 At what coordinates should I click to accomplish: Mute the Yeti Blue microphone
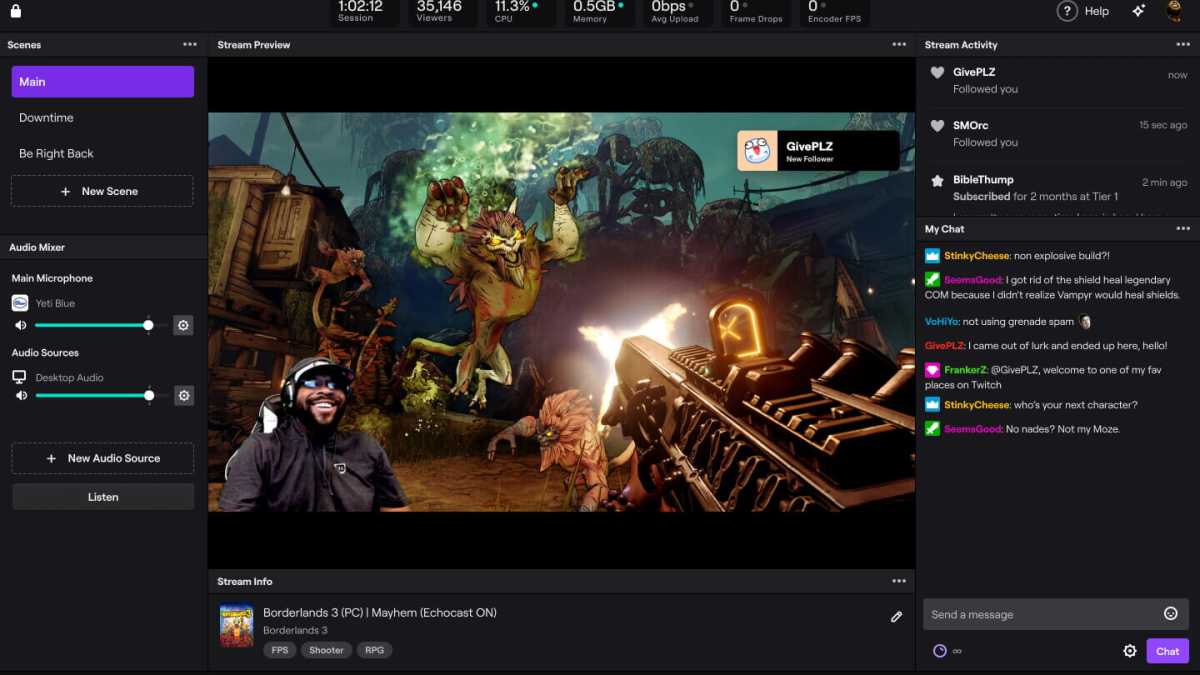click(21, 325)
